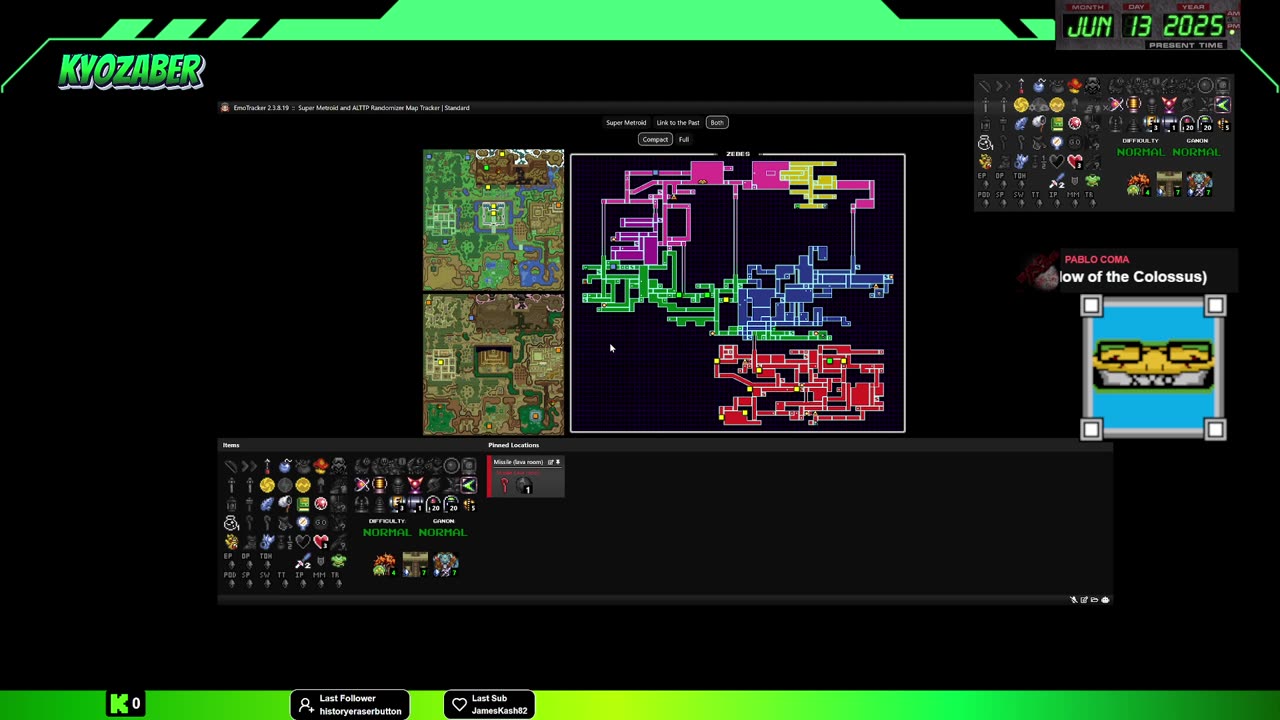Toggle the bow item in Items panel
This screenshot has width=1280, height=720.
tap(231, 466)
